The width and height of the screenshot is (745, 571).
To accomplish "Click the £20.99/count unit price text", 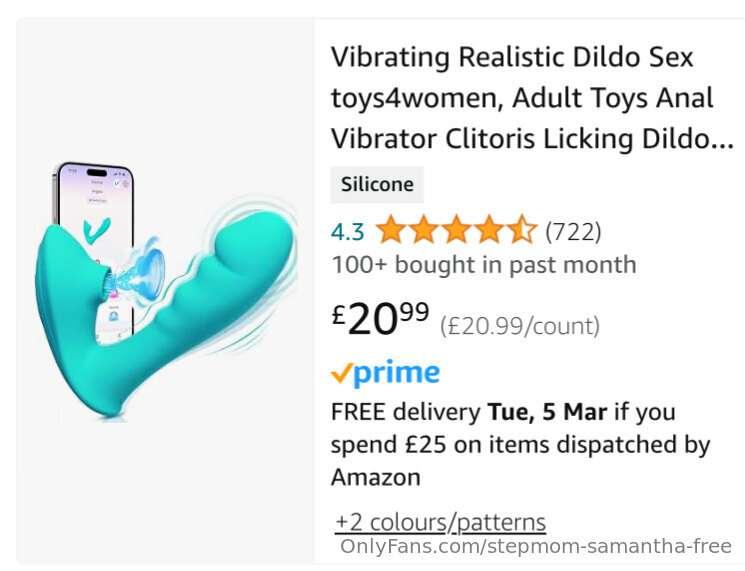I will point(520,326).
